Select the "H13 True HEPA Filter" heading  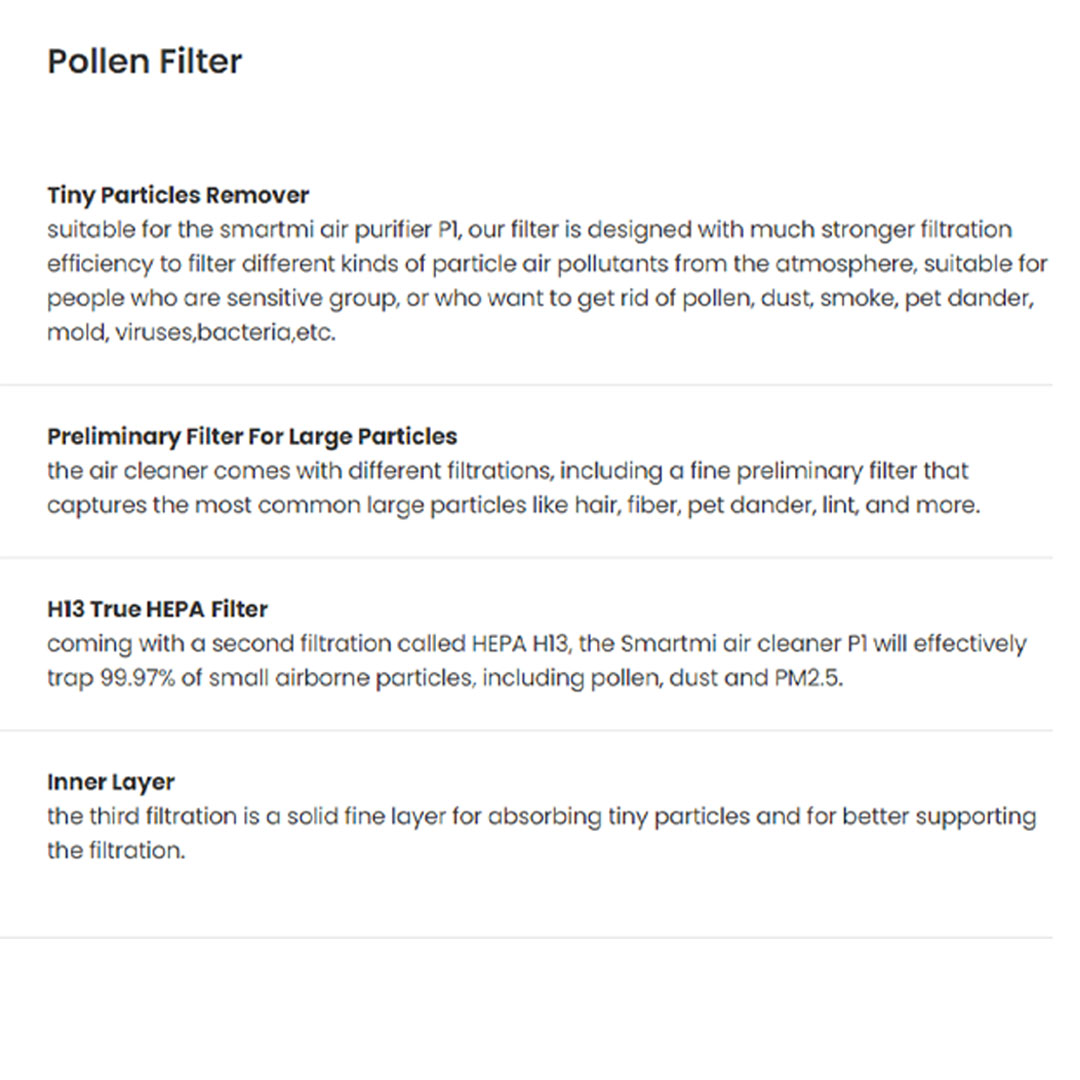click(157, 609)
